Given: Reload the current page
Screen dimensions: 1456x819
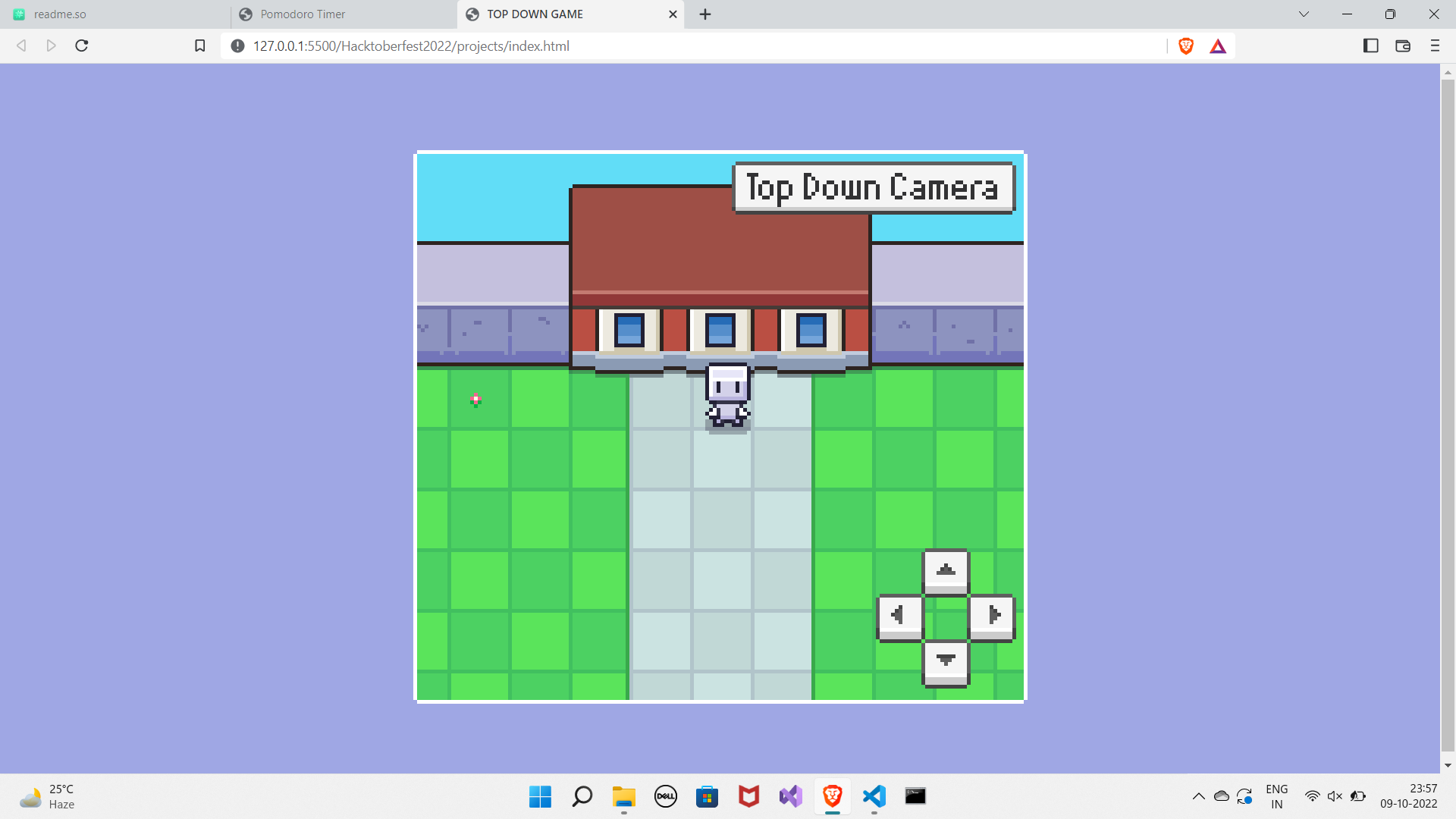Looking at the screenshot, I should coord(82,46).
